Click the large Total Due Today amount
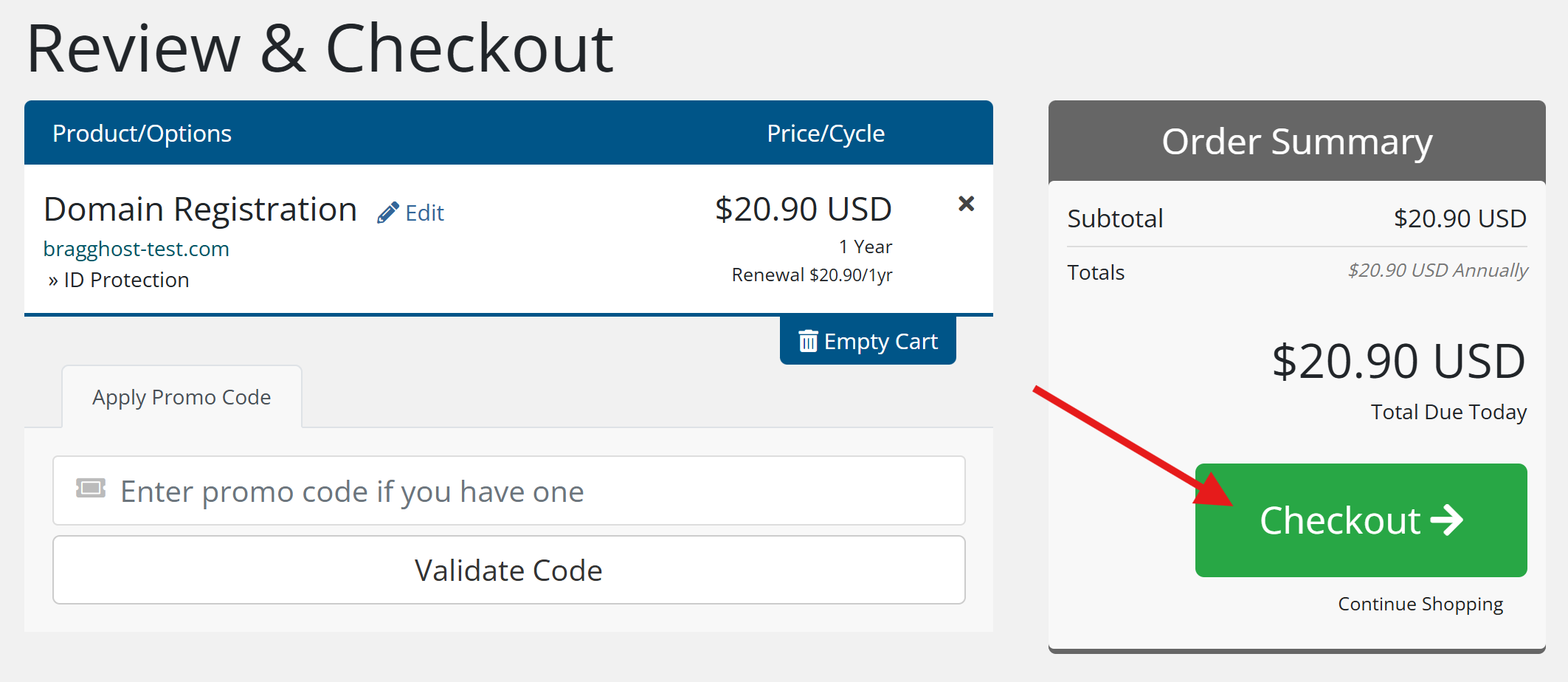 [x=1398, y=362]
